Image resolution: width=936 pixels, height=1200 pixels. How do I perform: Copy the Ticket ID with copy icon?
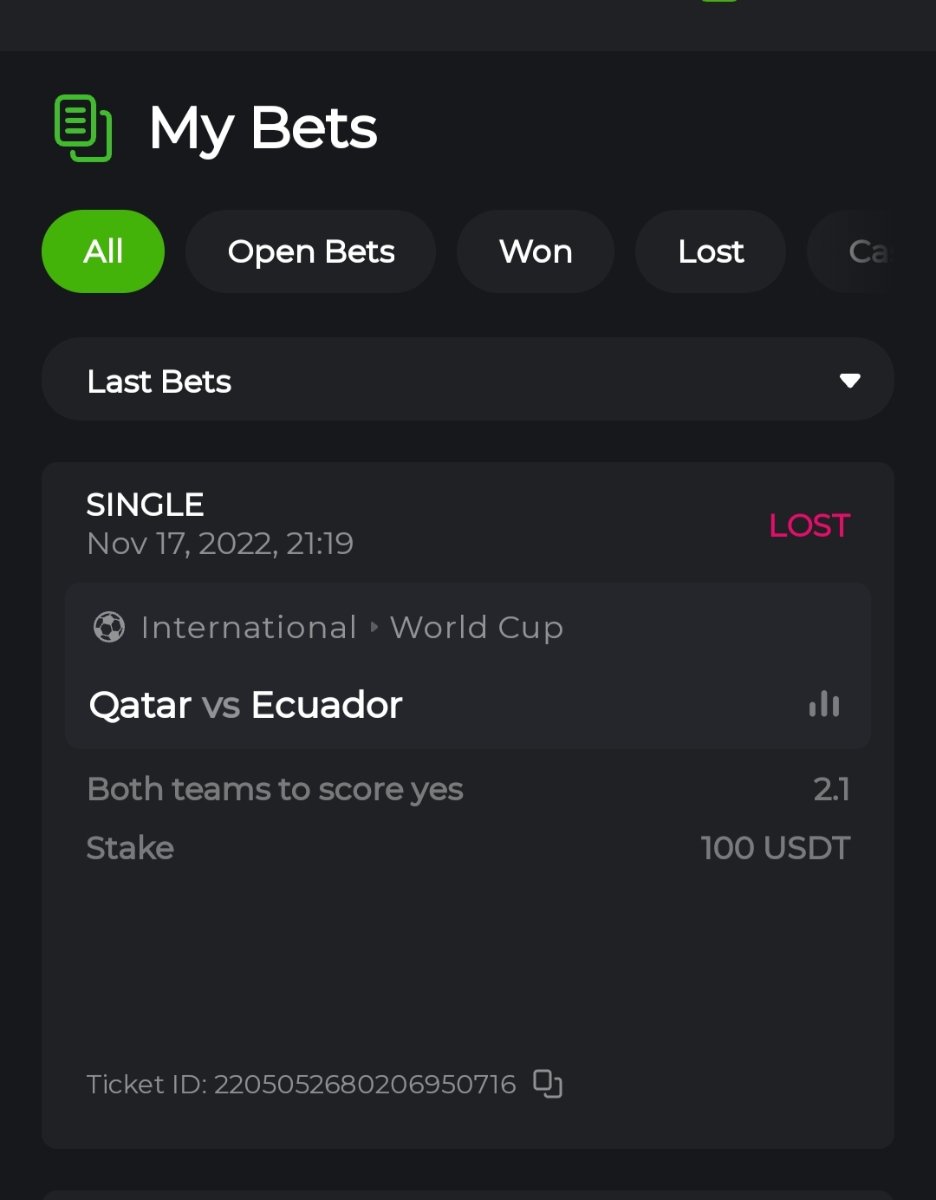[547, 1084]
